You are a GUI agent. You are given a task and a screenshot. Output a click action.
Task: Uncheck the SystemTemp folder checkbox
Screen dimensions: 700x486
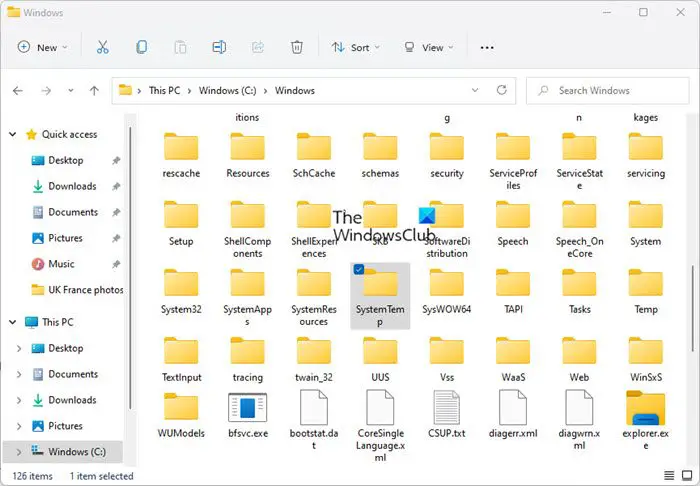(x=358, y=269)
